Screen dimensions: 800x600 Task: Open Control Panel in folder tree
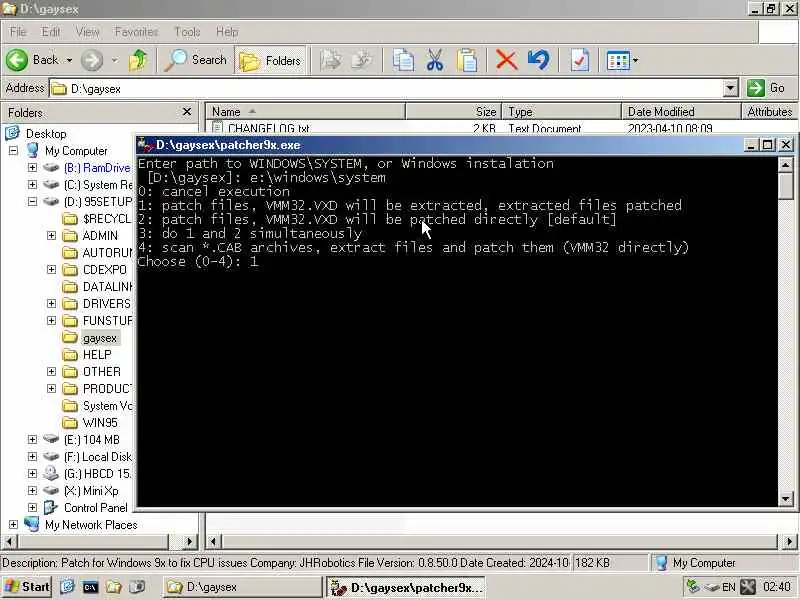pyautogui.click(x=95, y=508)
